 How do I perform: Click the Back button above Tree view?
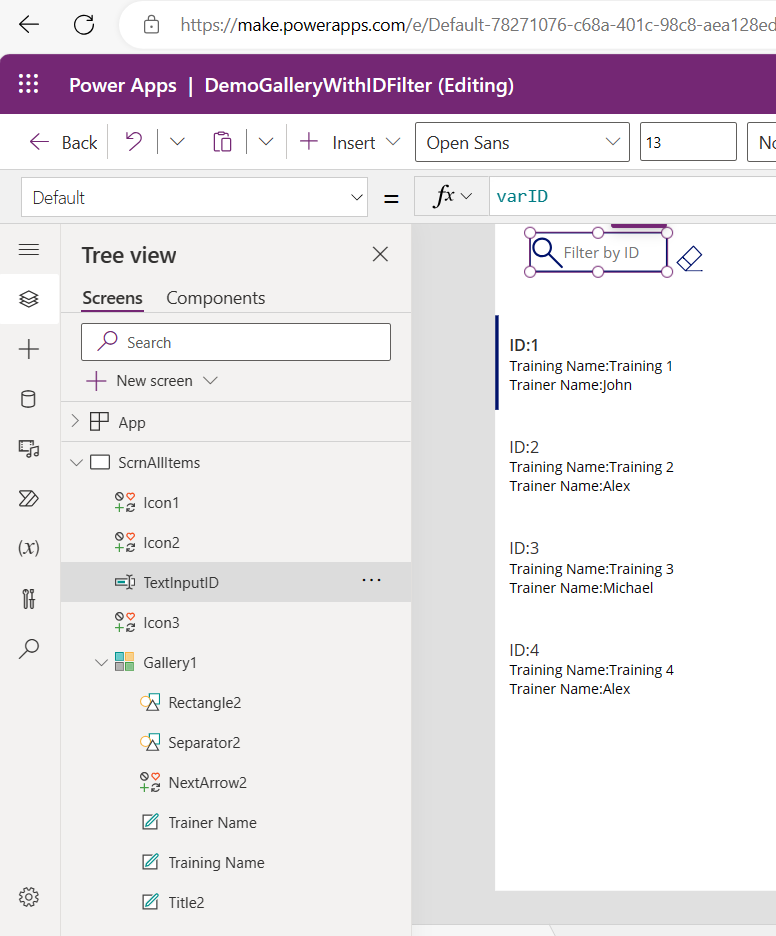tap(62, 141)
